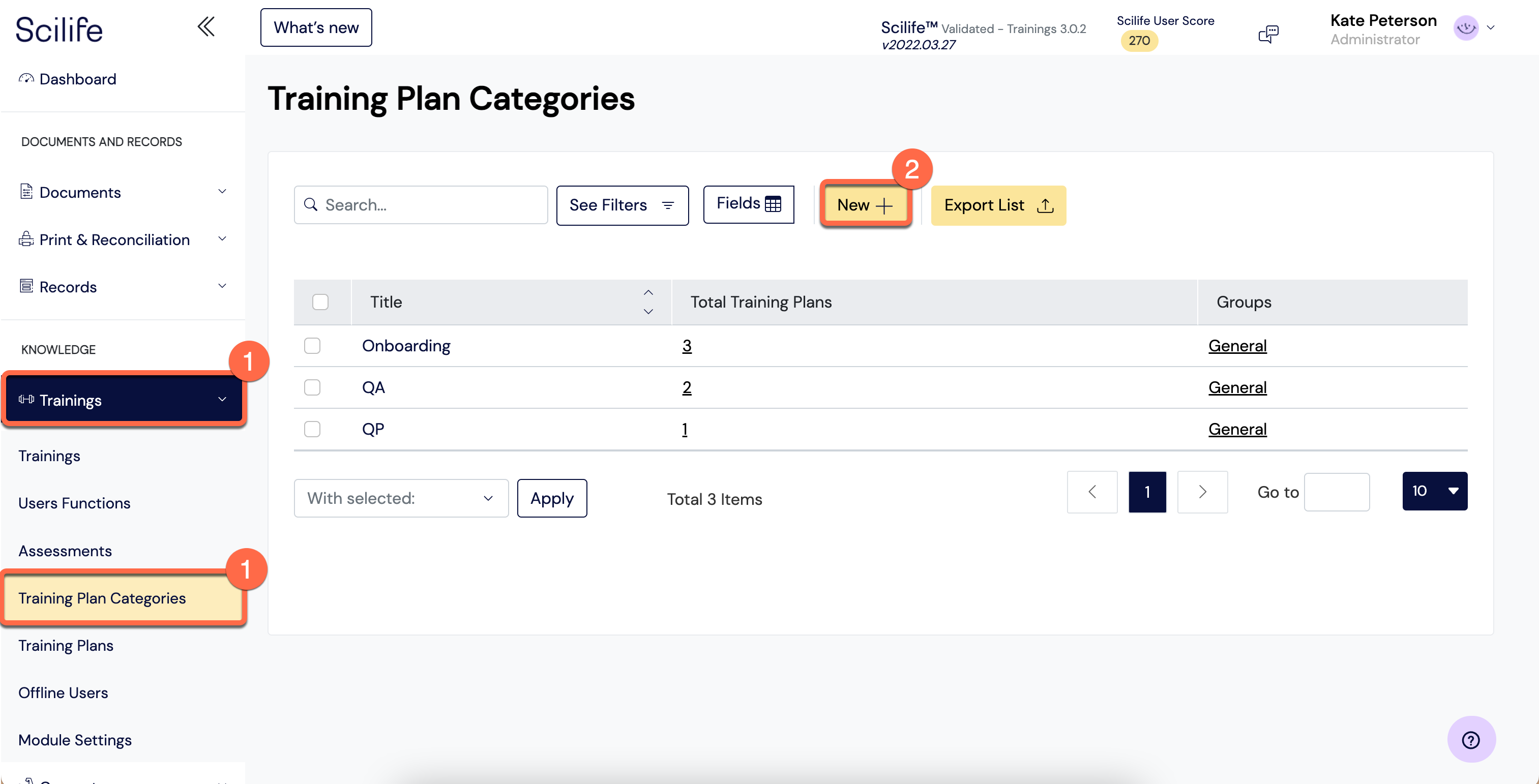Go to next page arrow
The image size is (1539, 784).
[x=1202, y=492]
